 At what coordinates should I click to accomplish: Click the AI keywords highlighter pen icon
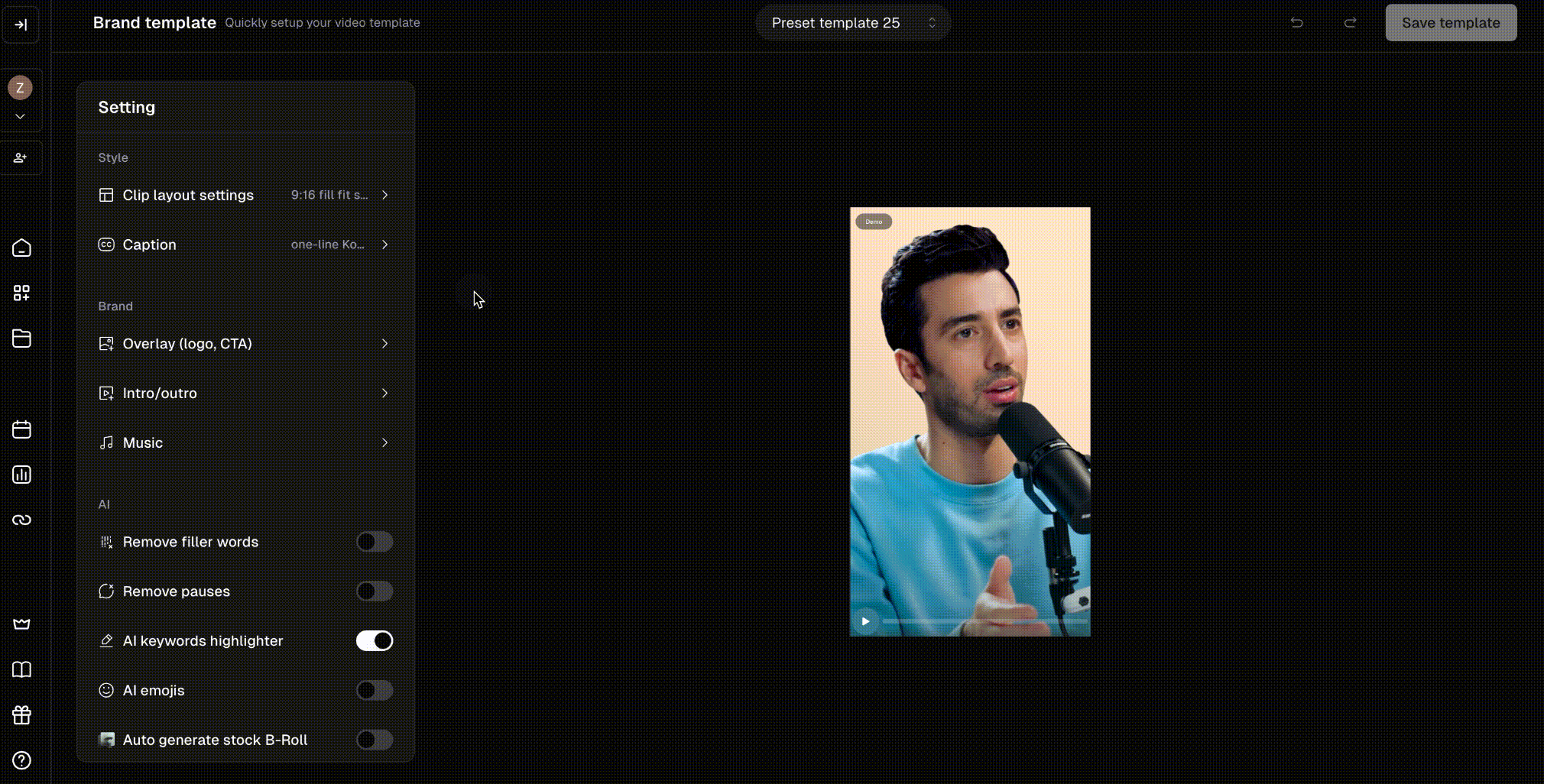point(106,641)
